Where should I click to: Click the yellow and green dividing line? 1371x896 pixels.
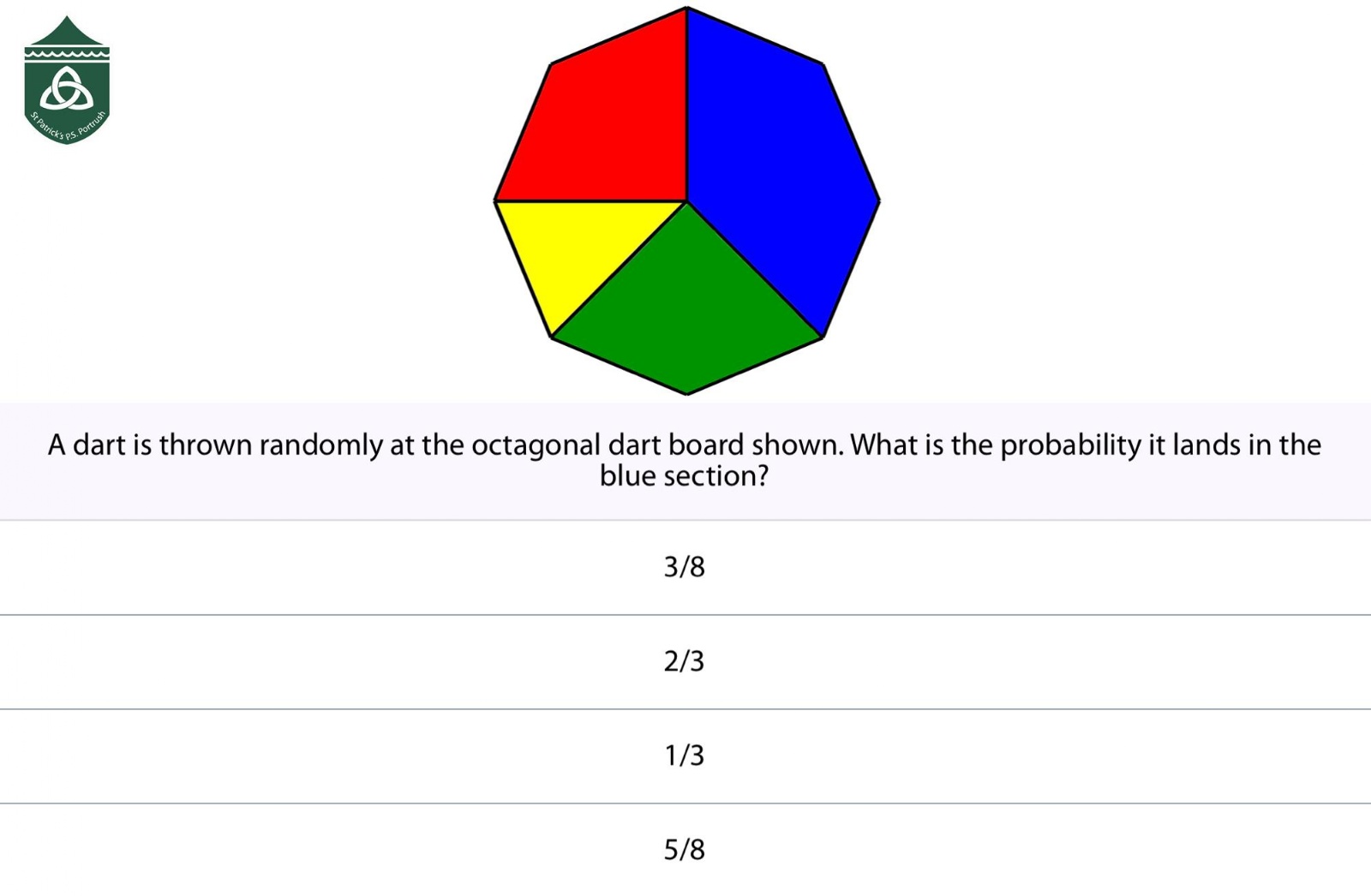pyautogui.click(x=619, y=269)
